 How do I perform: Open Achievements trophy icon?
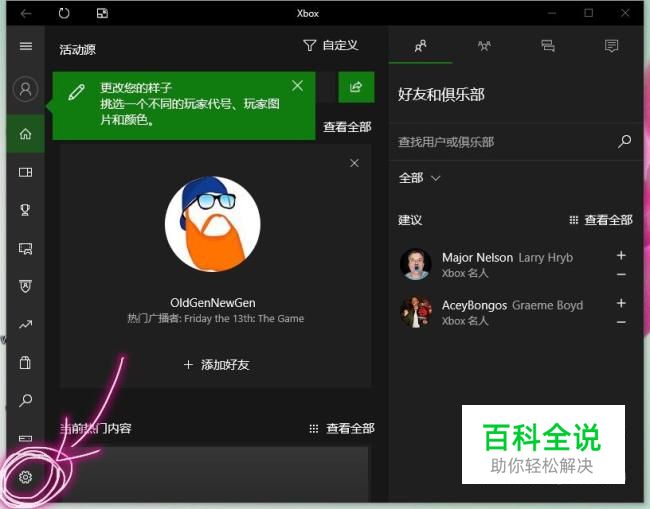tap(25, 210)
